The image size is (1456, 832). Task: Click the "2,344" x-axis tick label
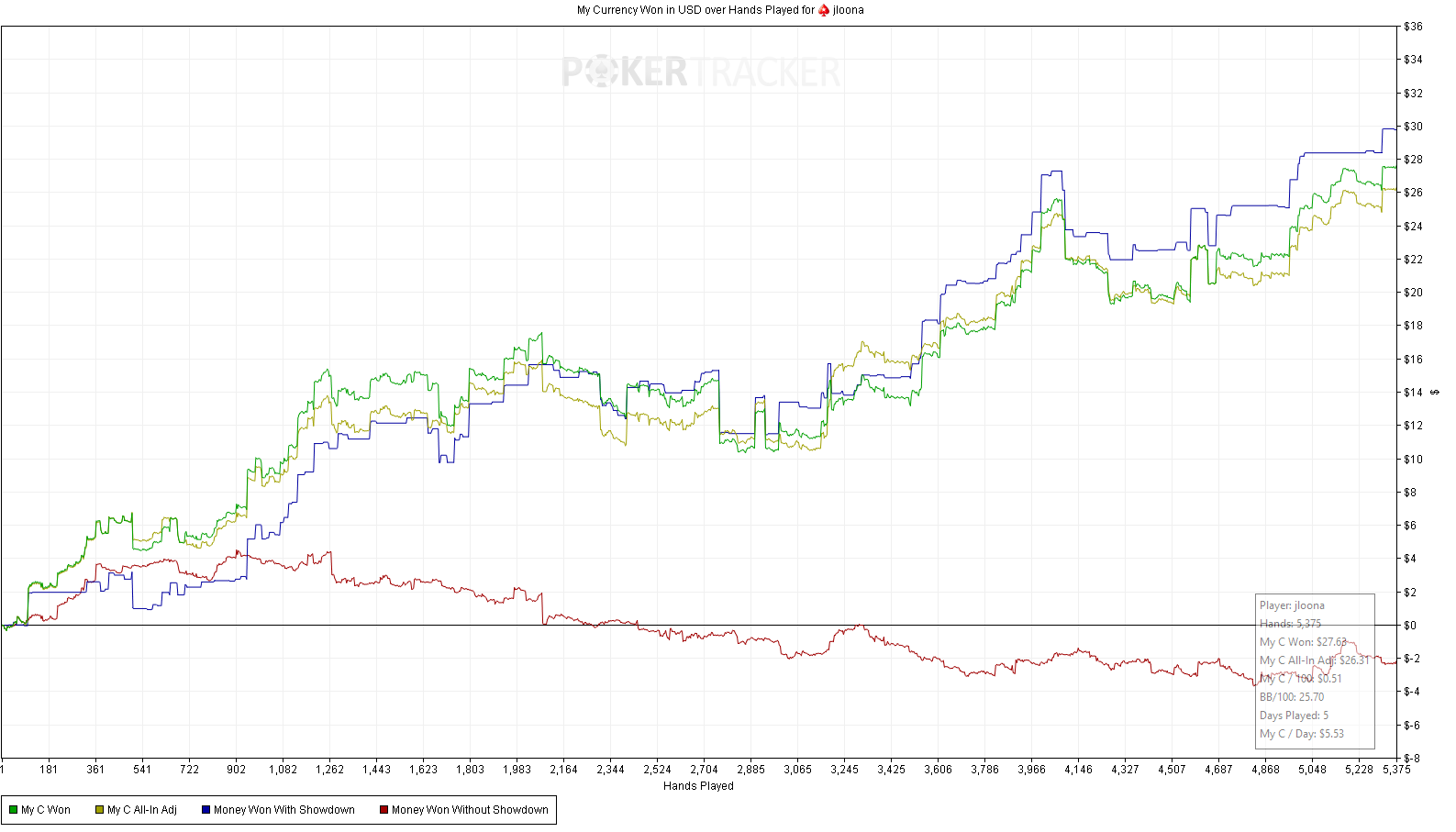click(x=610, y=770)
